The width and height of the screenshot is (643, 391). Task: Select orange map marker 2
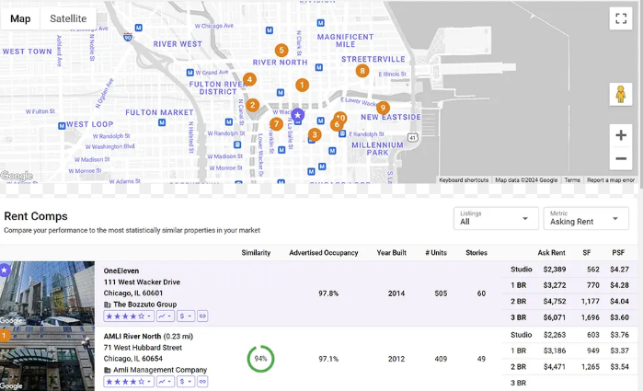click(253, 105)
